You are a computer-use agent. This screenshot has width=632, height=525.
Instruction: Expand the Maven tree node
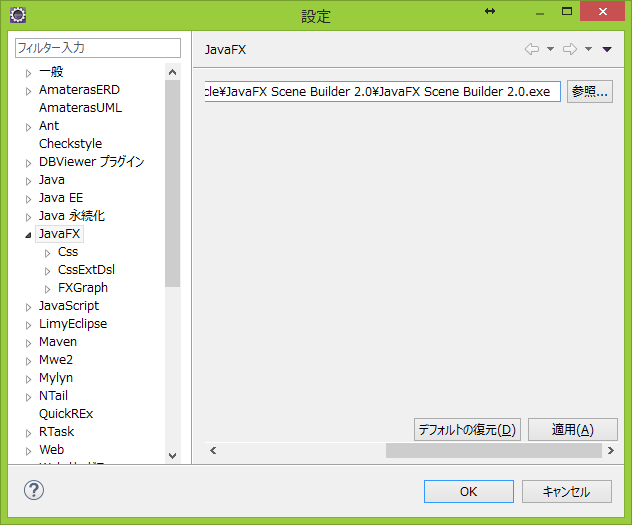point(28,343)
